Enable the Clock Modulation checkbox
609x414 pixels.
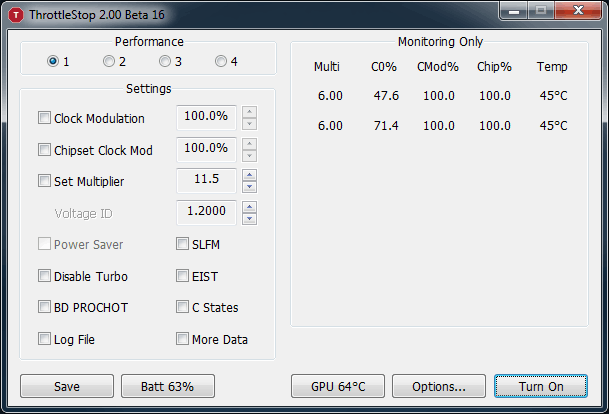44,118
